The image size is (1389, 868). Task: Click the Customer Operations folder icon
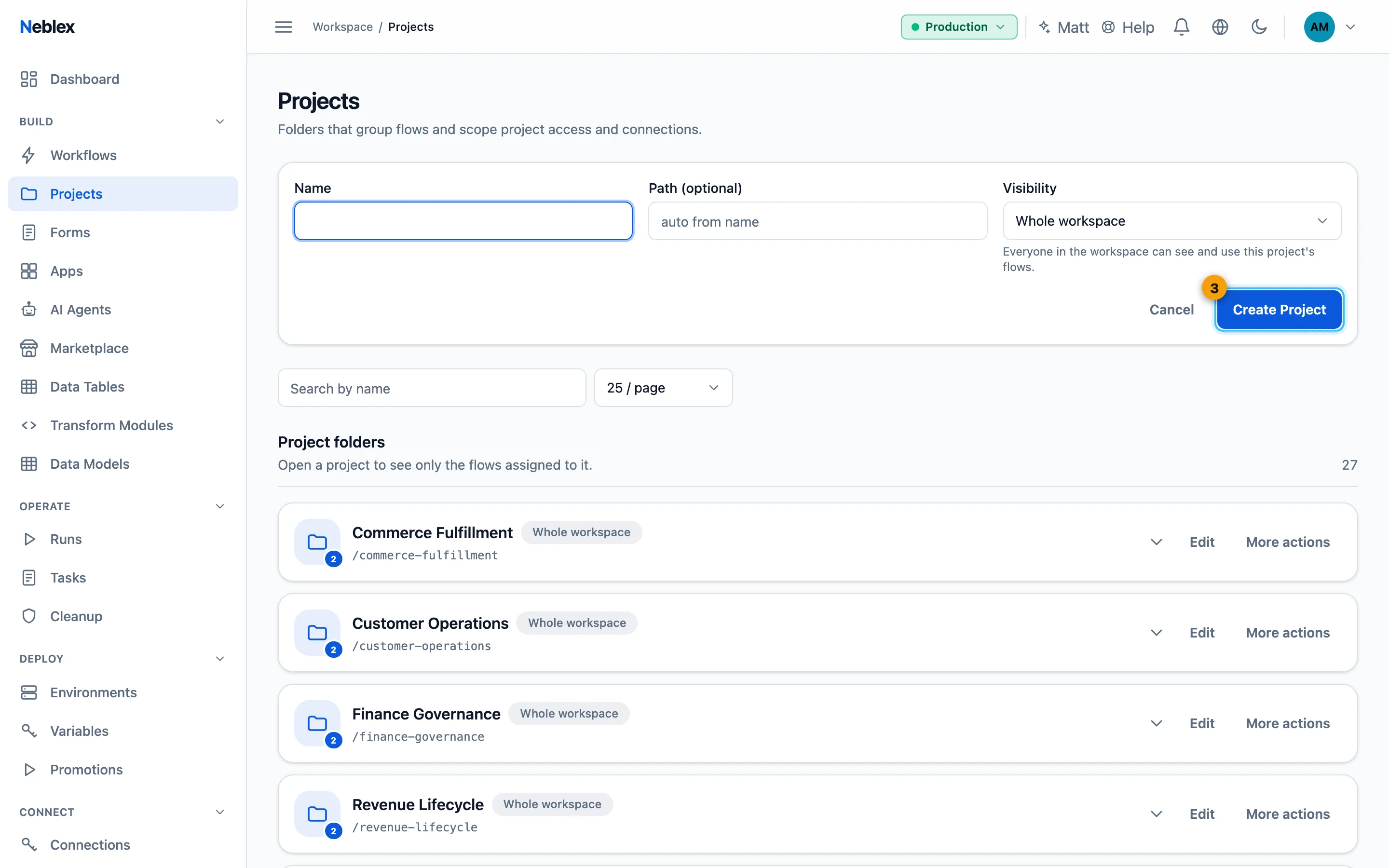tap(317, 633)
